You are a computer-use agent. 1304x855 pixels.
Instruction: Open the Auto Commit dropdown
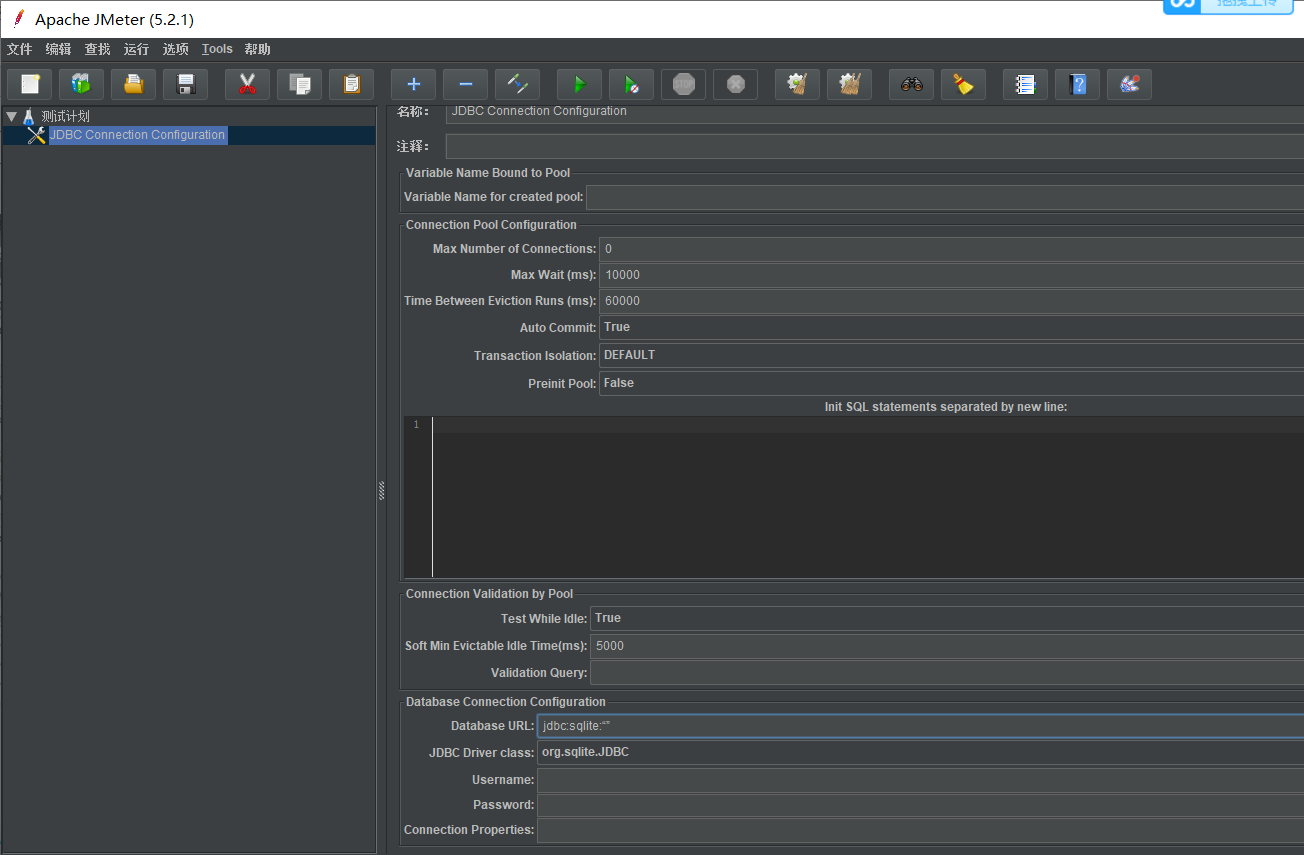tap(951, 327)
